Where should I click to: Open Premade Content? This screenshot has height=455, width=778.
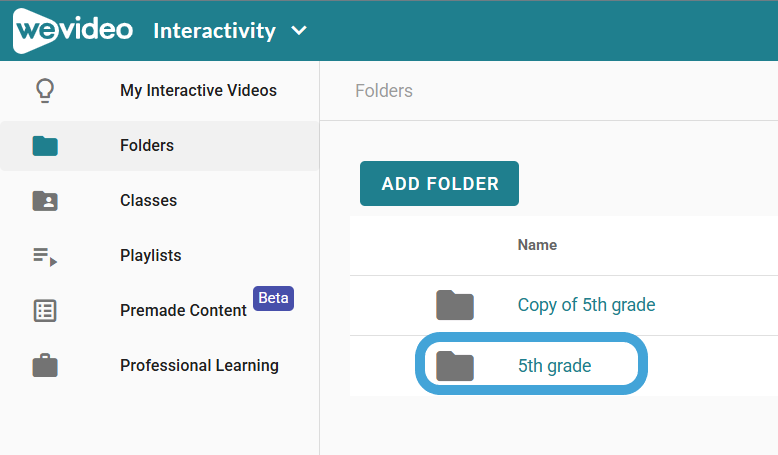(183, 311)
